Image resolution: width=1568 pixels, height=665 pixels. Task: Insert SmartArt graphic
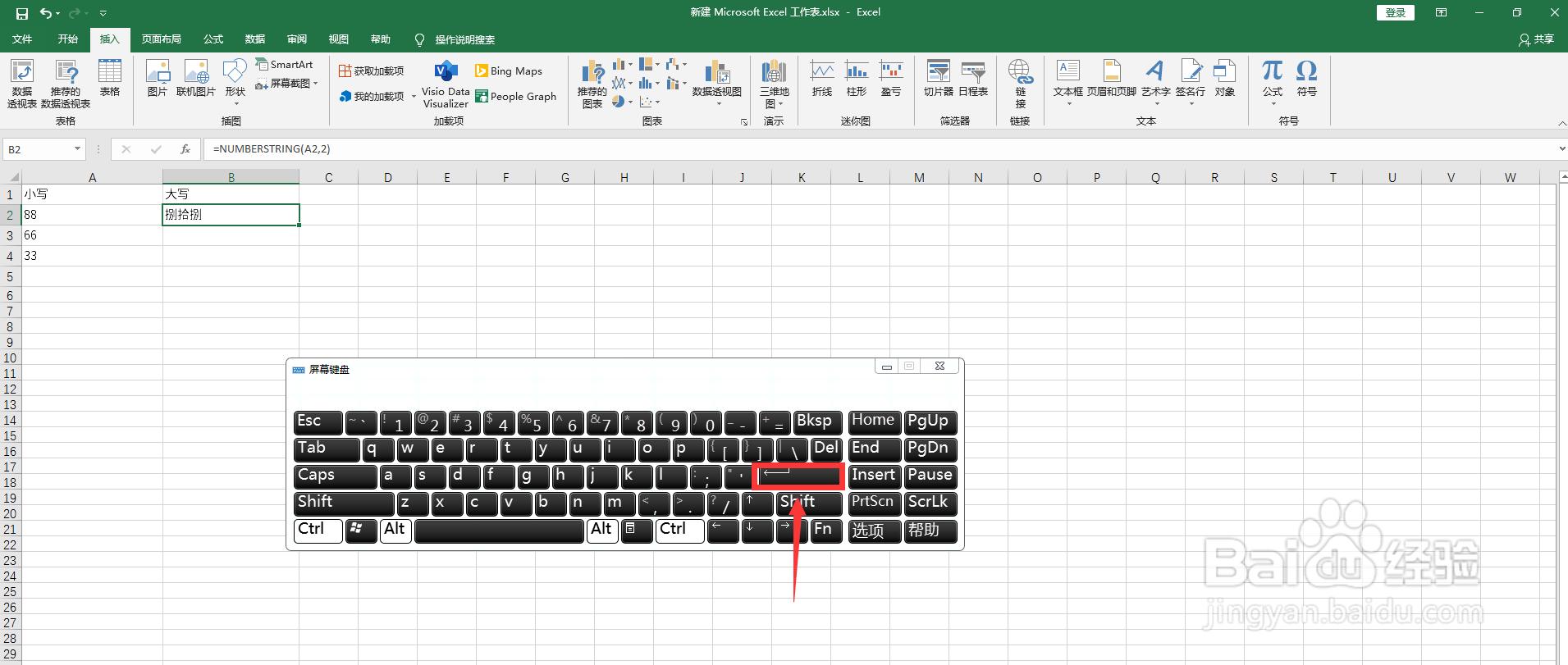point(284,64)
